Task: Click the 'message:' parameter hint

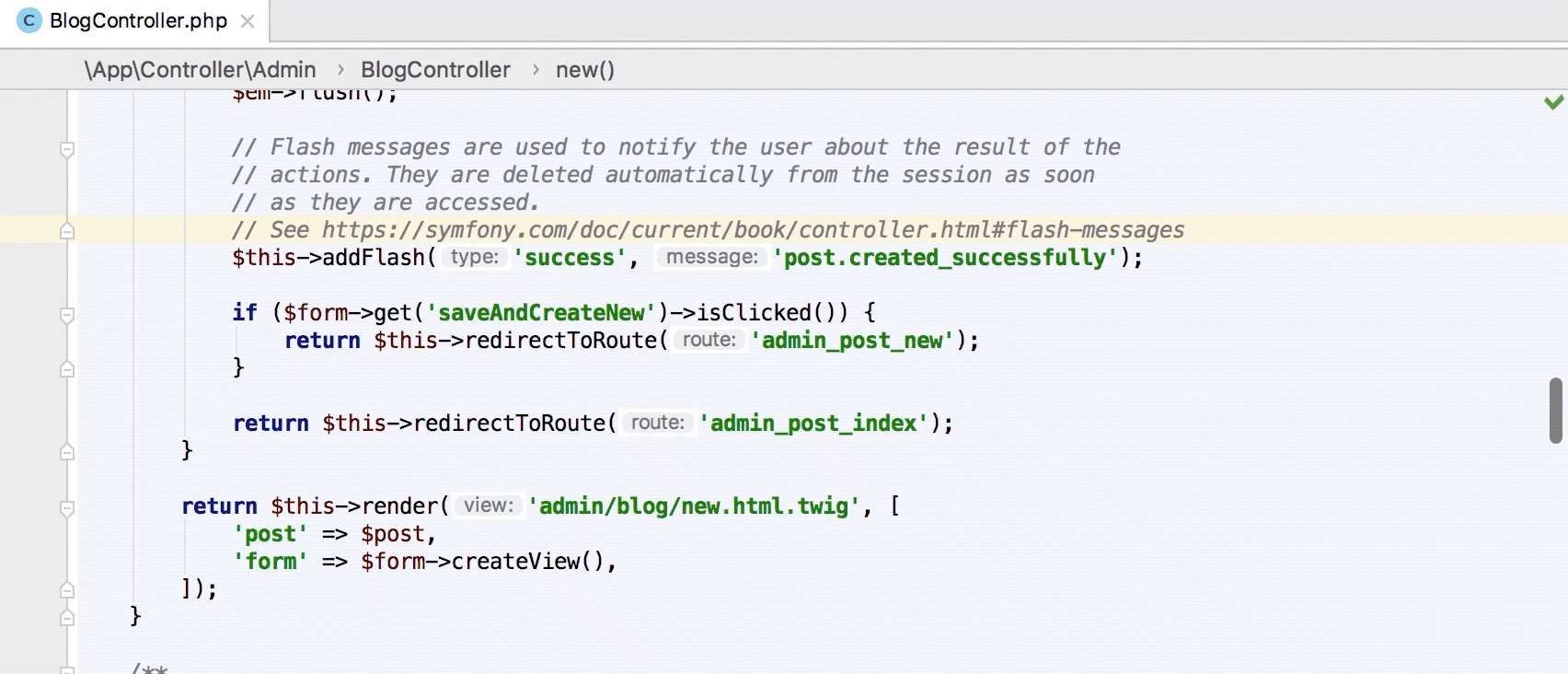Action: coord(712,257)
